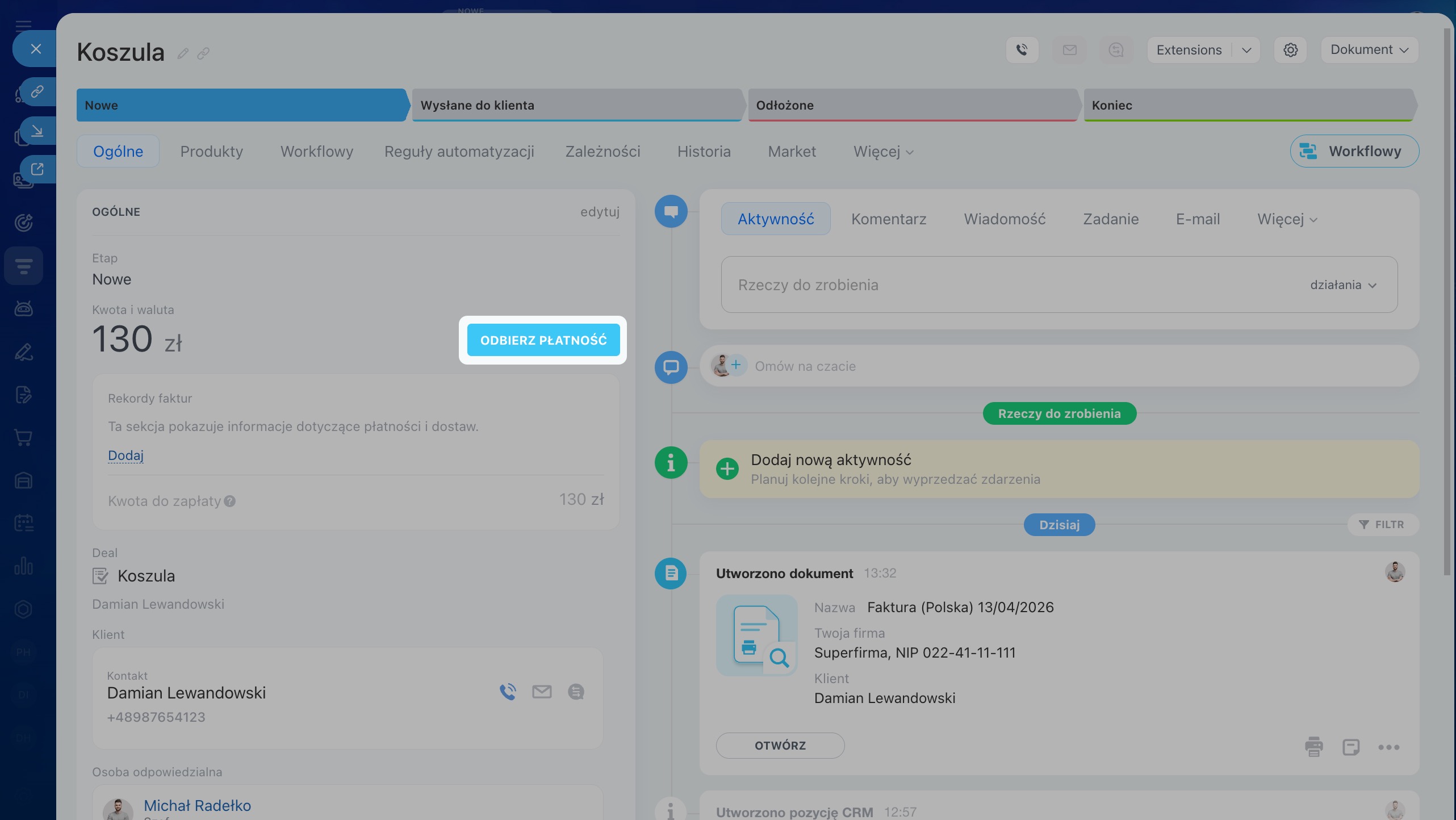This screenshot has width=1456, height=820.
Task: Expand the Dokument dropdown
Action: pos(1369,50)
